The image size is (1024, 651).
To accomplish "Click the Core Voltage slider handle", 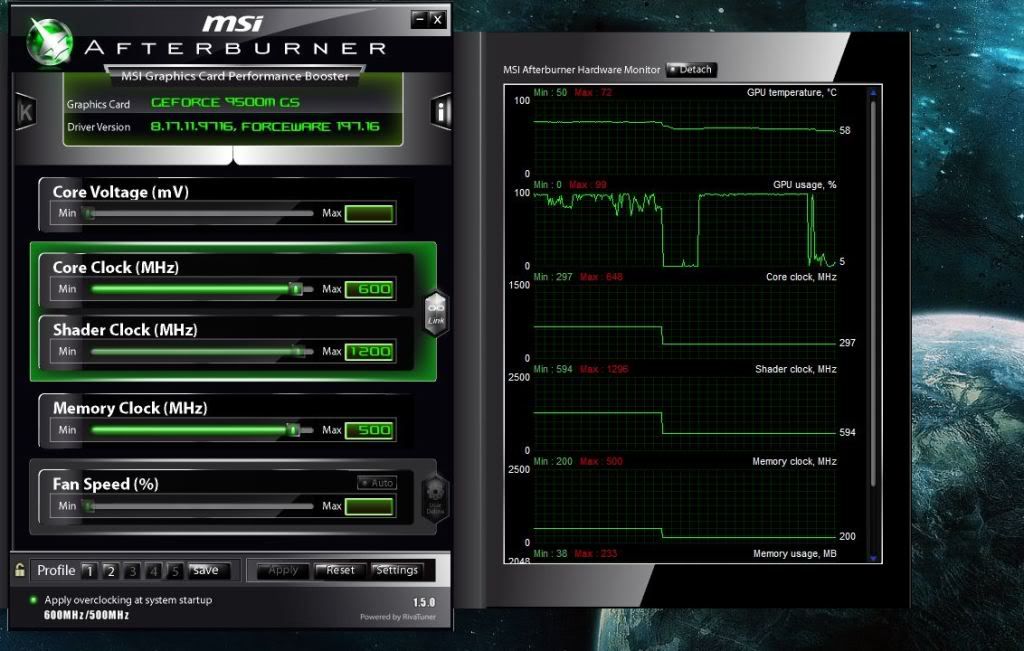I will [x=88, y=213].
